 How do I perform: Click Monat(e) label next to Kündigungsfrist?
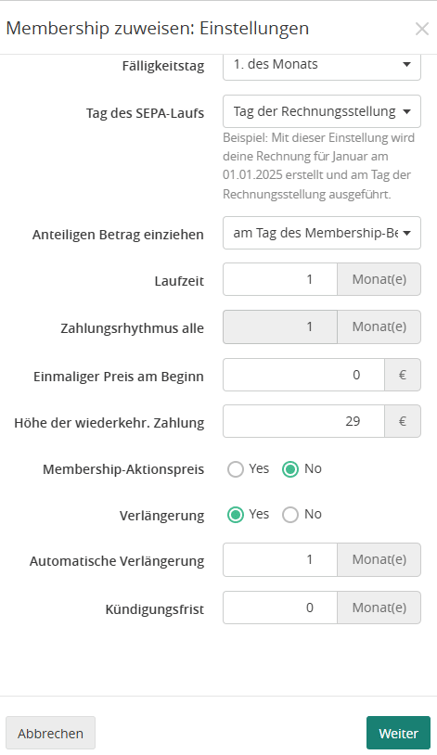[x=379, y=608]
